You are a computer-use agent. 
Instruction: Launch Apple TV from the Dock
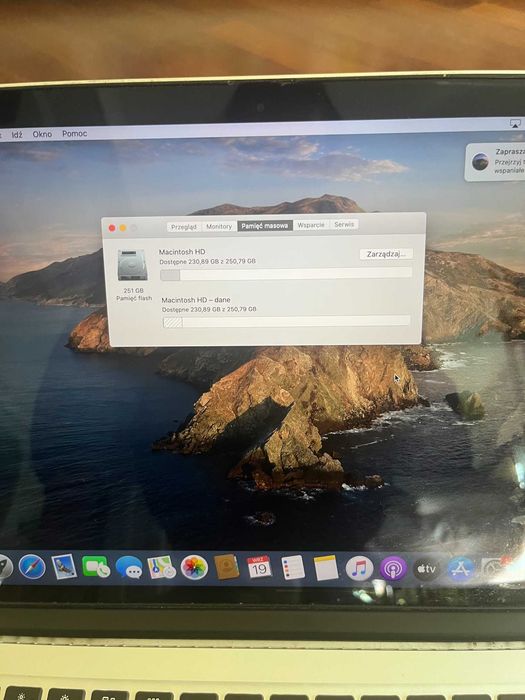[x=426, y=568]
